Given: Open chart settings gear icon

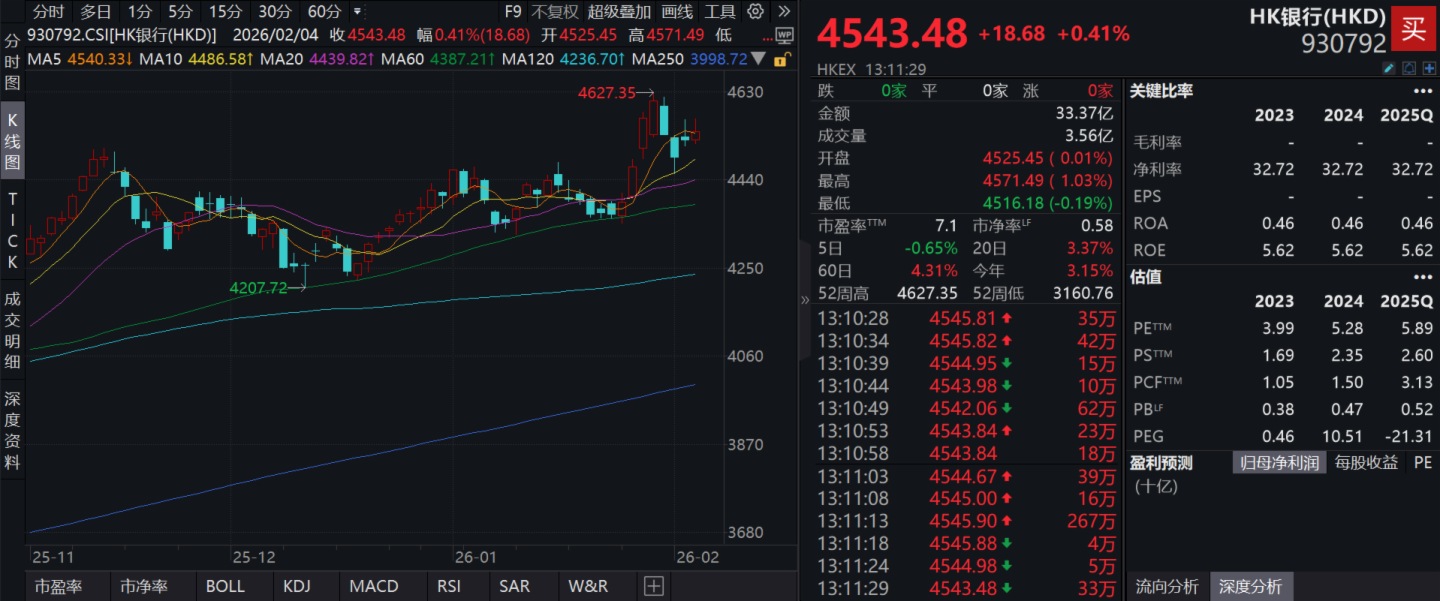Looking at the screenshot, I should 756,12.
